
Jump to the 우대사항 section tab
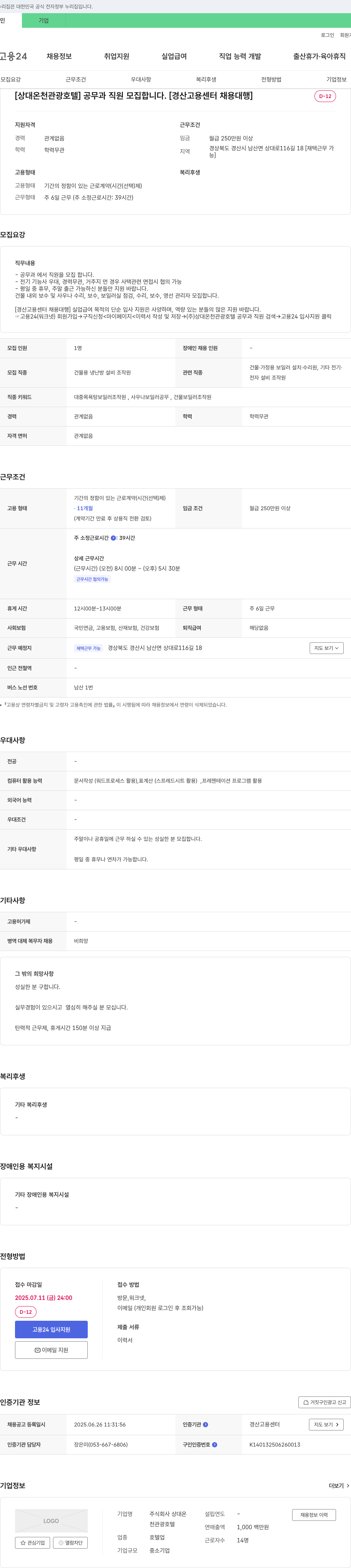[x=141, y=80]
